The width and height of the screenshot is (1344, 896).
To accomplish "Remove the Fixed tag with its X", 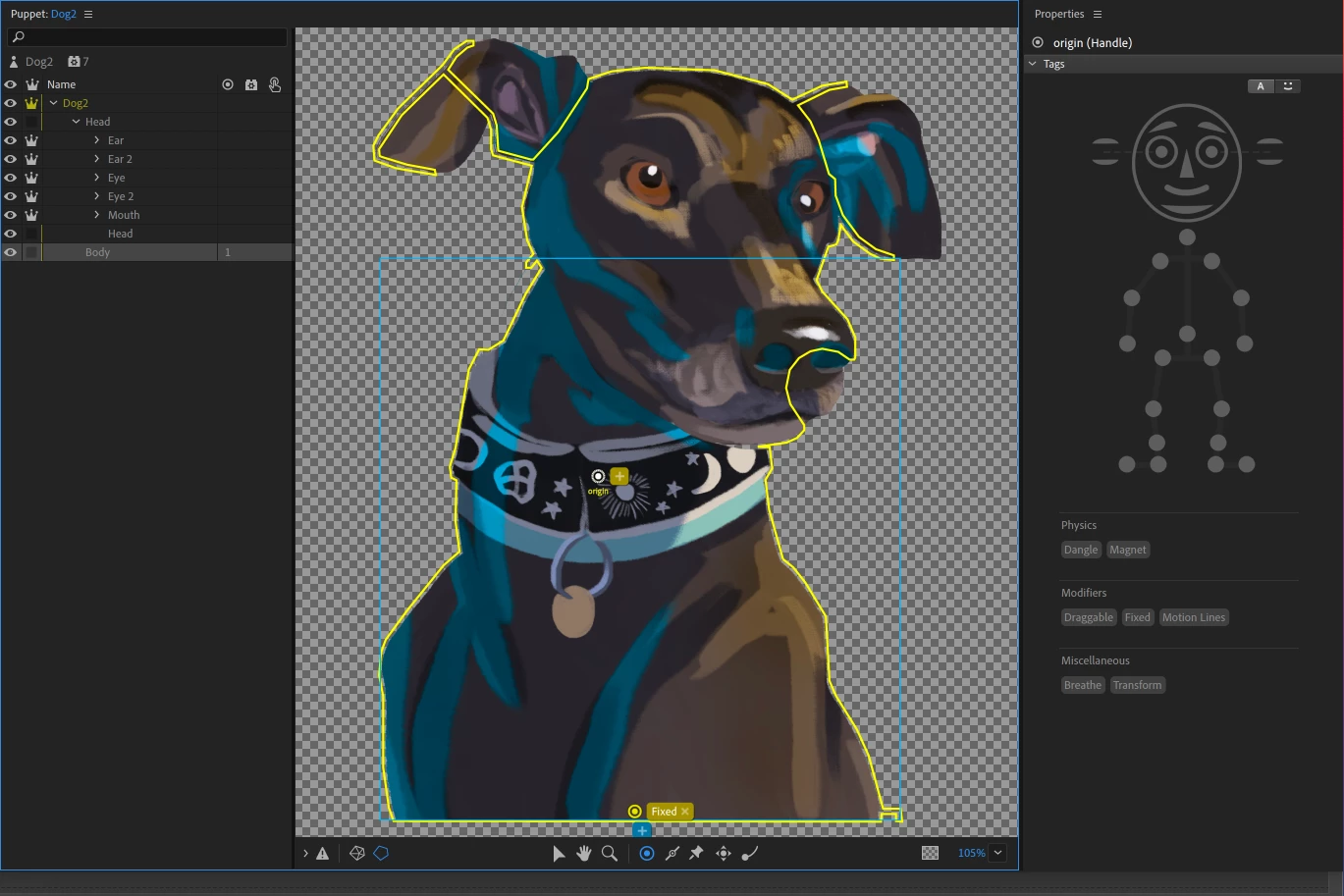I will tap(685, 812).
